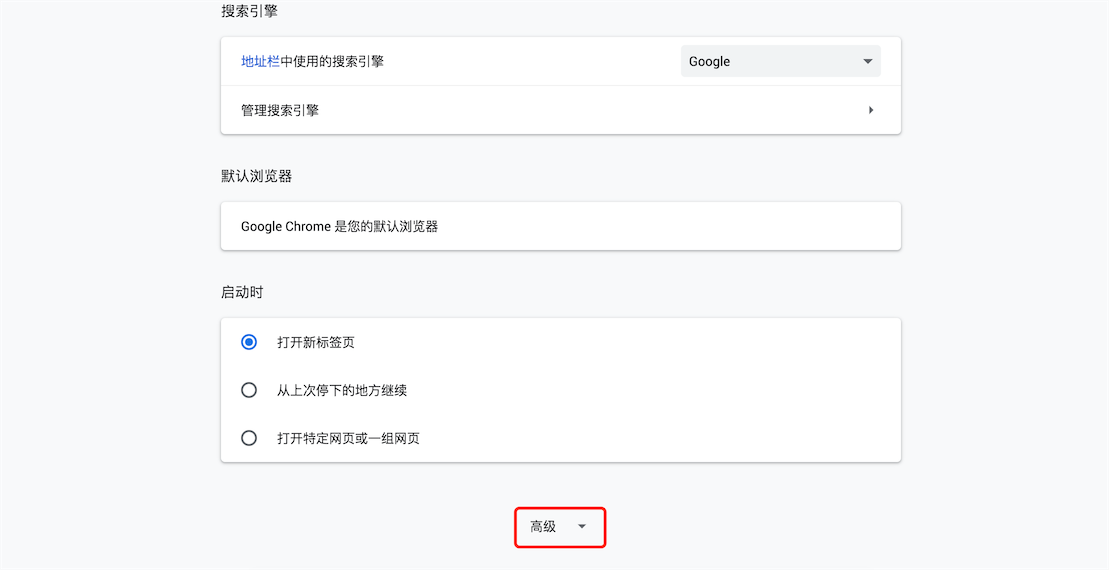Image resolution: width=1109 pixels, height=570 pixels.
Task: Select the 从上次停下的地方继续 radio button
Action: coord(249,390)
